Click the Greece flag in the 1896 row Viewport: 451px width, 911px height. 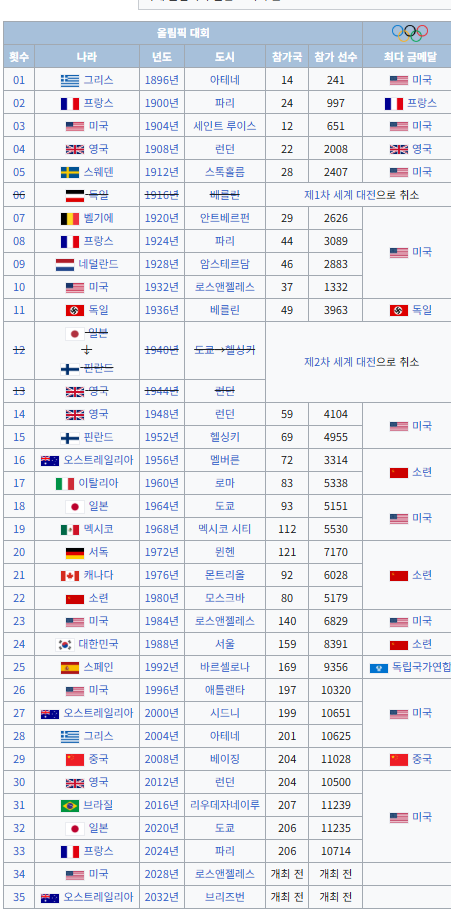(x=70, y=80)
